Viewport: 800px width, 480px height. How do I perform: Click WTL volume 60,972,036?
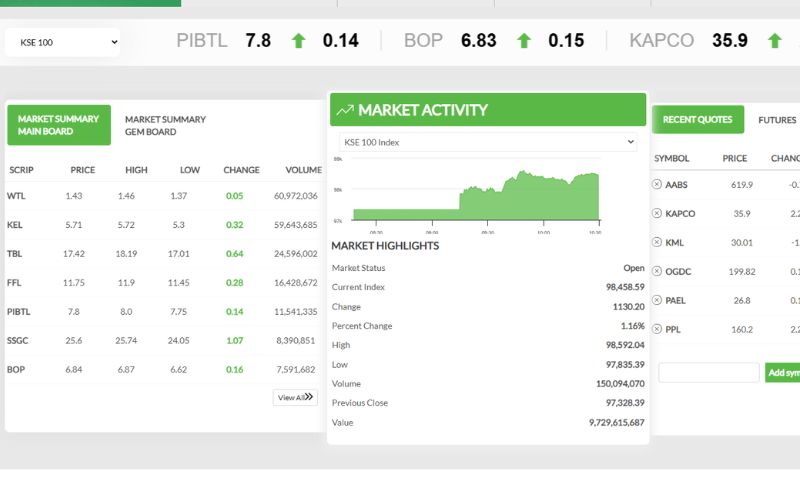tap(295, 196)
